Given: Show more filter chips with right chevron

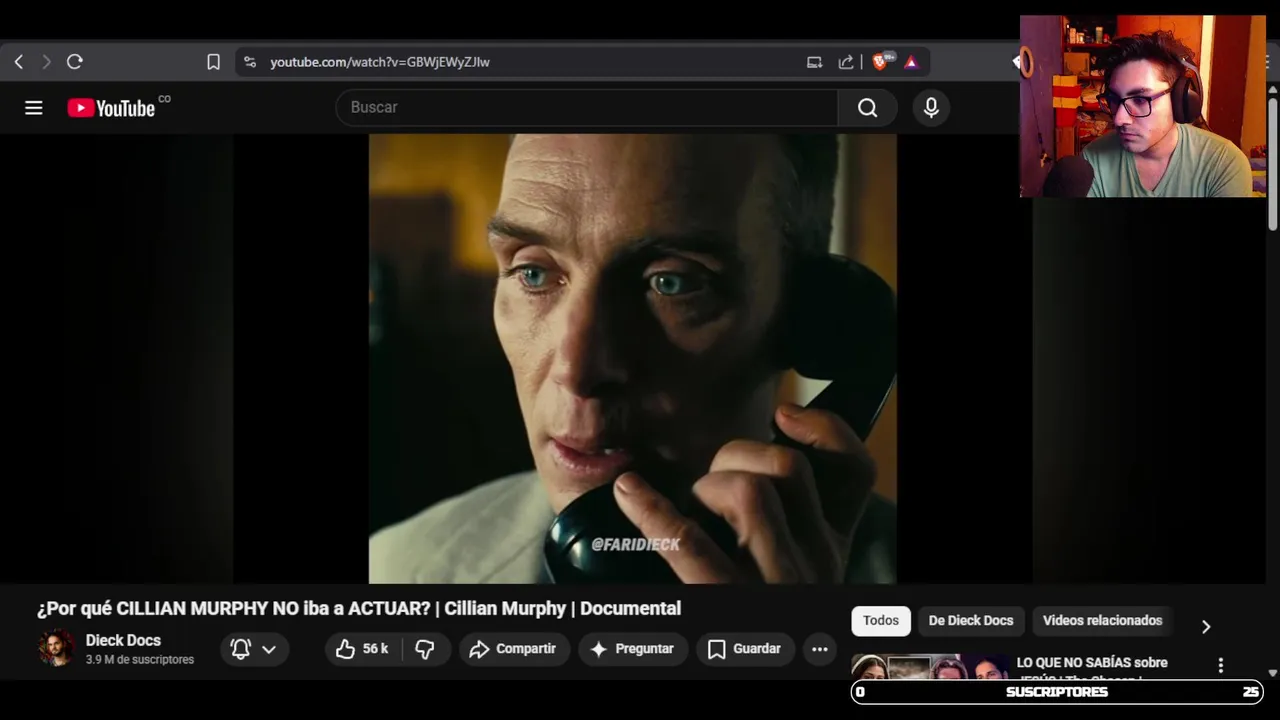Looking at the screenshot, I should 1206,626.
